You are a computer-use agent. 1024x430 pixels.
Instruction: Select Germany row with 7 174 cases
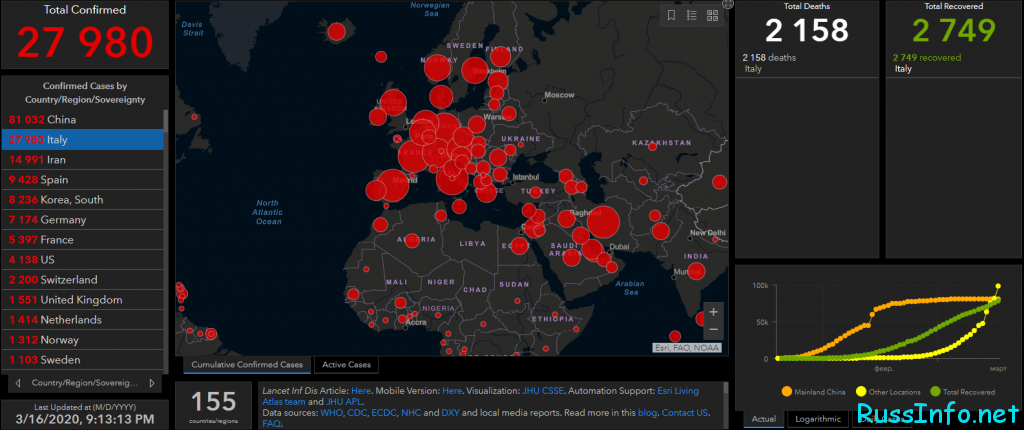pyautogui.click(x=82, y=220)
